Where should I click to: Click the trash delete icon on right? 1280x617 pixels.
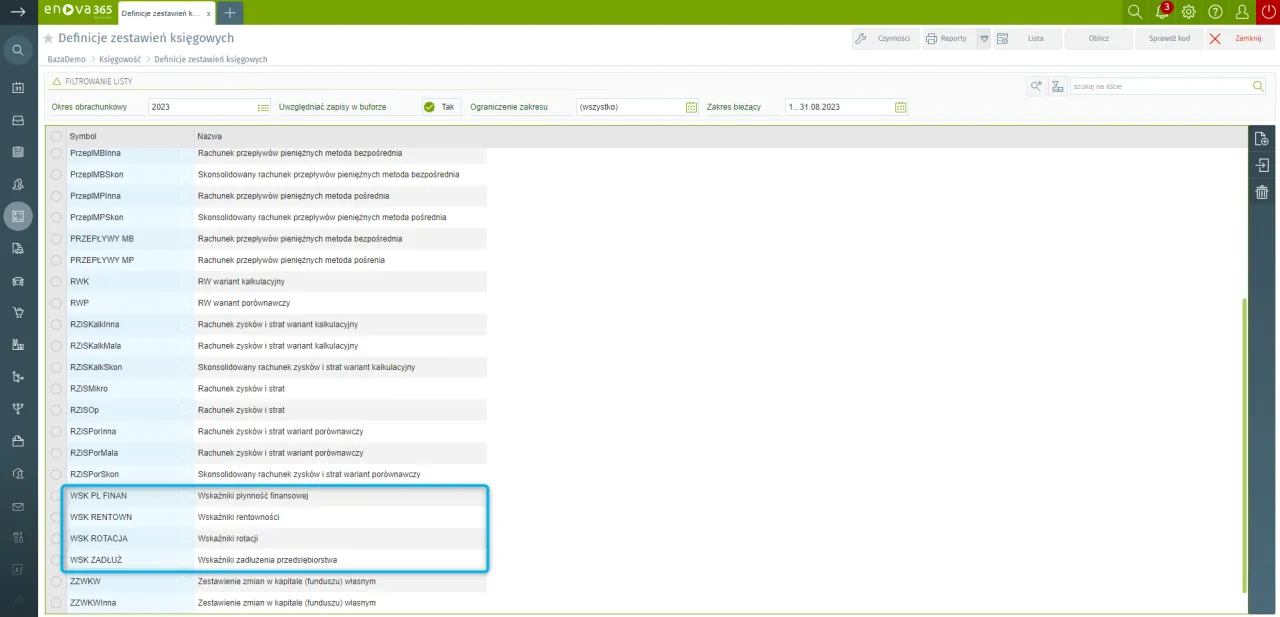[x=1262, y=192]
